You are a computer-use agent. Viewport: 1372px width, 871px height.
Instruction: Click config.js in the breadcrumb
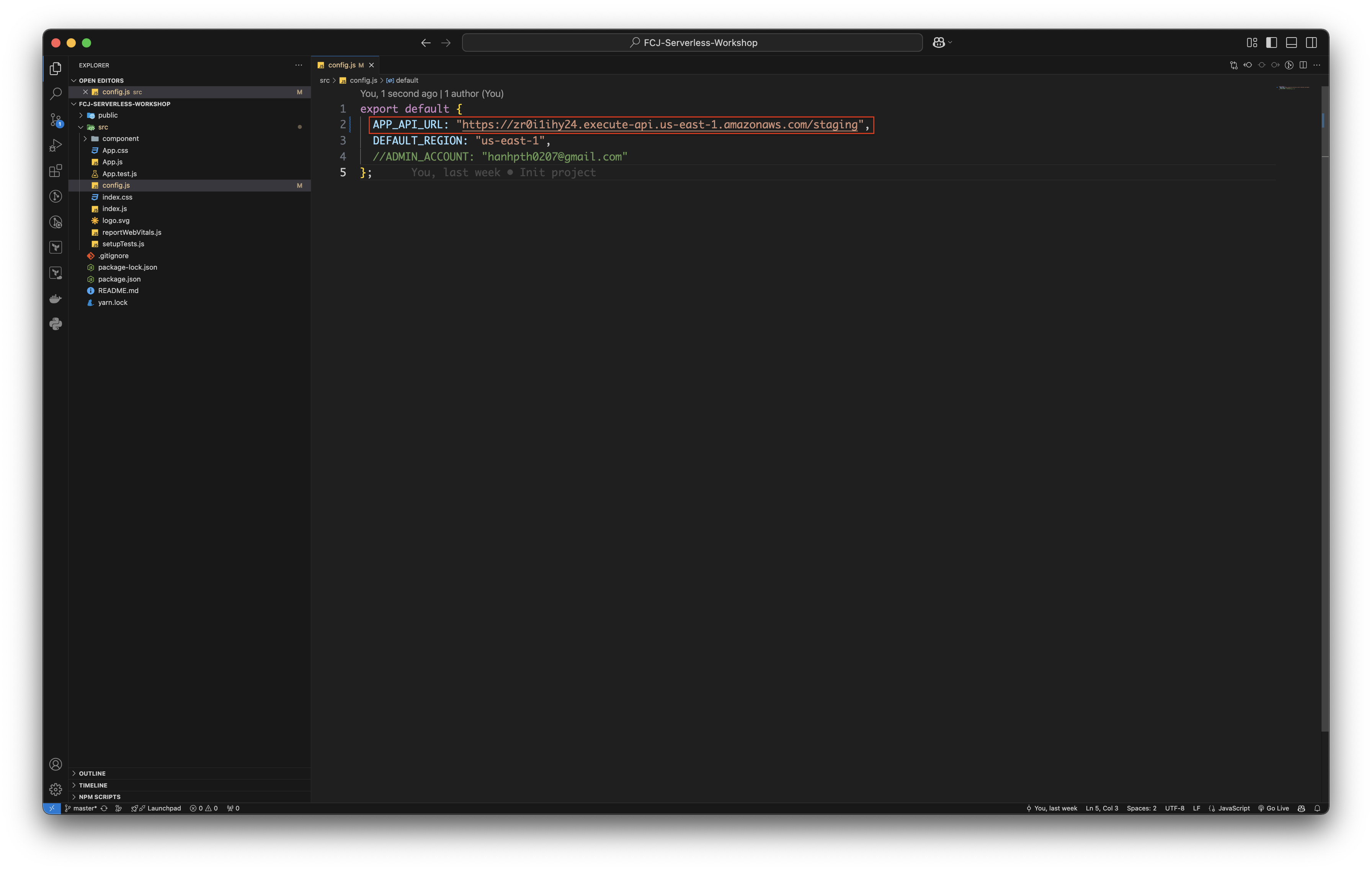[363, 80]
